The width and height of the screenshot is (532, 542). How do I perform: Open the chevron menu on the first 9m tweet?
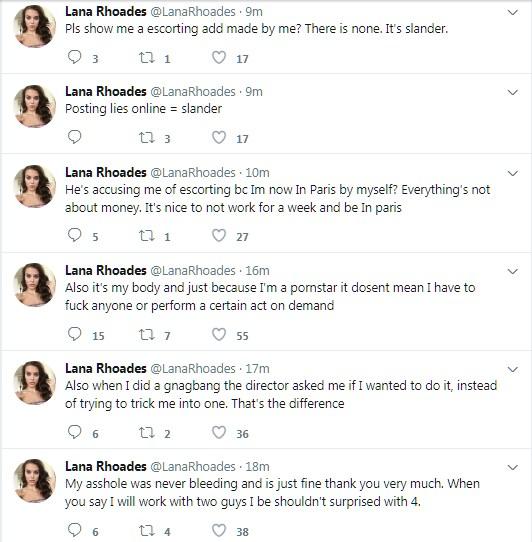513,12
